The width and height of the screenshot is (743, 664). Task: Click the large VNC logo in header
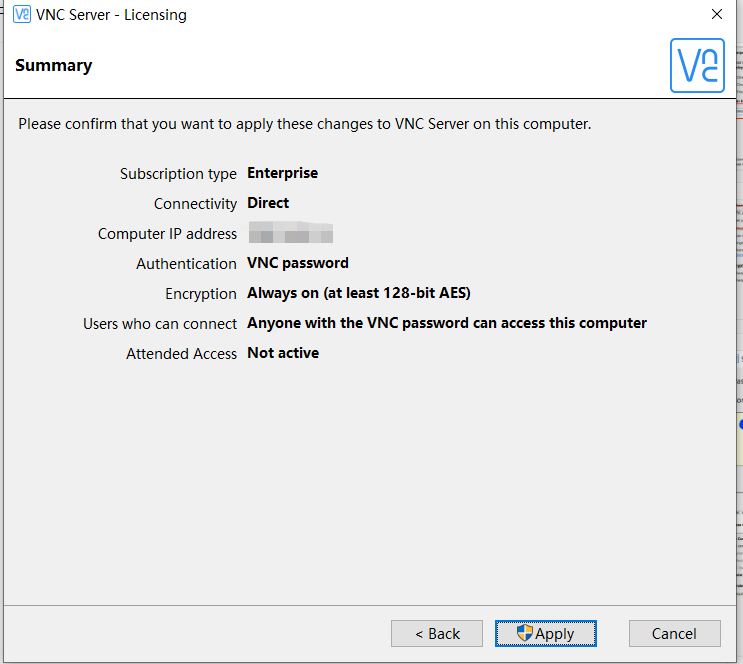(696, 66)
